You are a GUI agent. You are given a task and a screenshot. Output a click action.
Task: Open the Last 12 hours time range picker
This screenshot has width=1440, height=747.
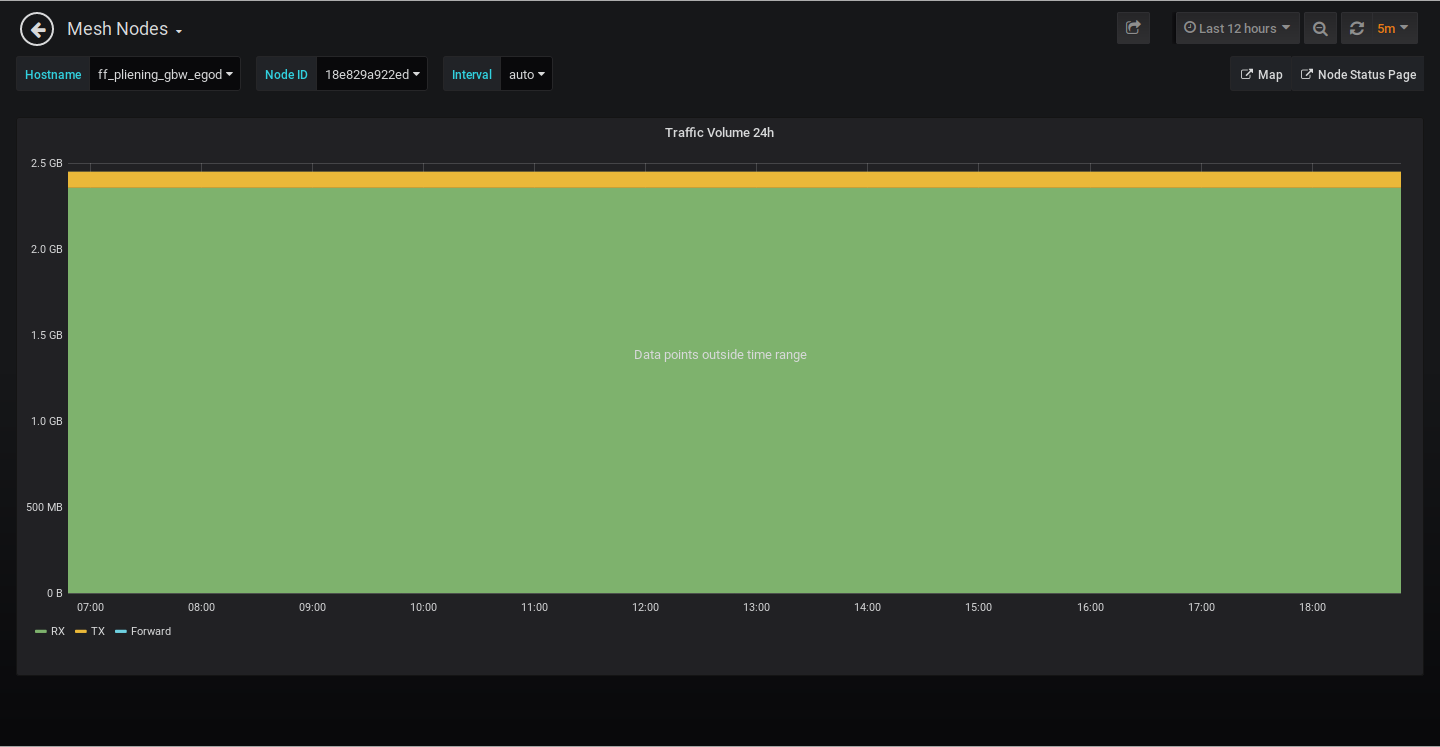(x=1238, y=28)
